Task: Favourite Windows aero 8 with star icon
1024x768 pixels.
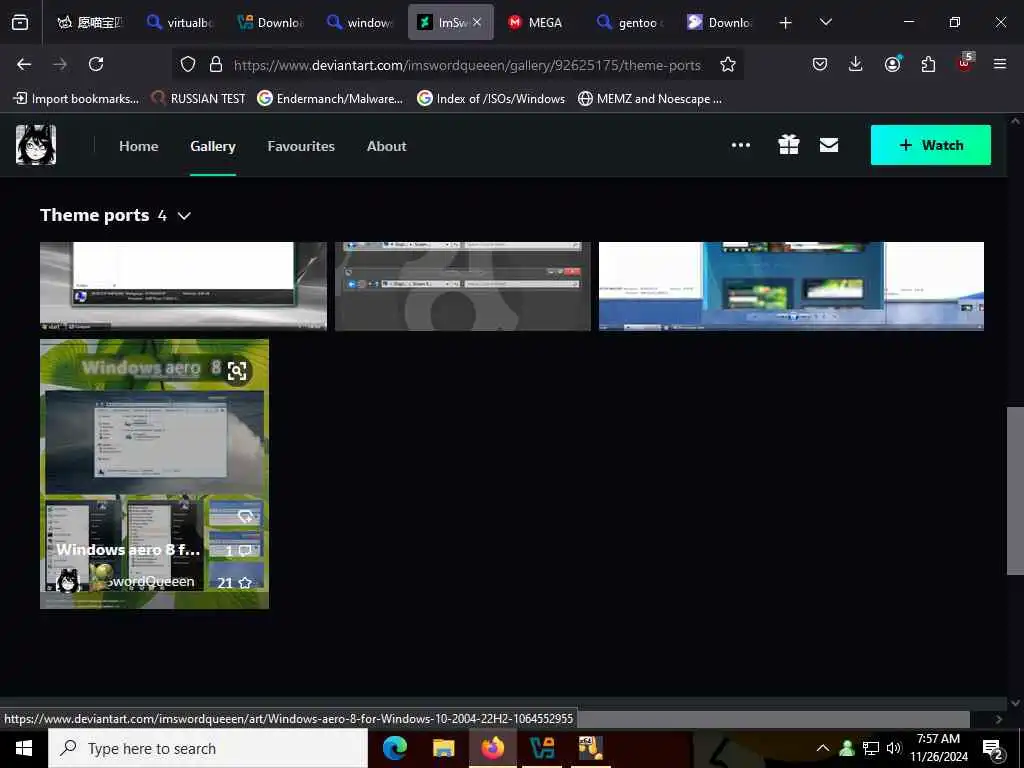Action: (x=245, y=583)
